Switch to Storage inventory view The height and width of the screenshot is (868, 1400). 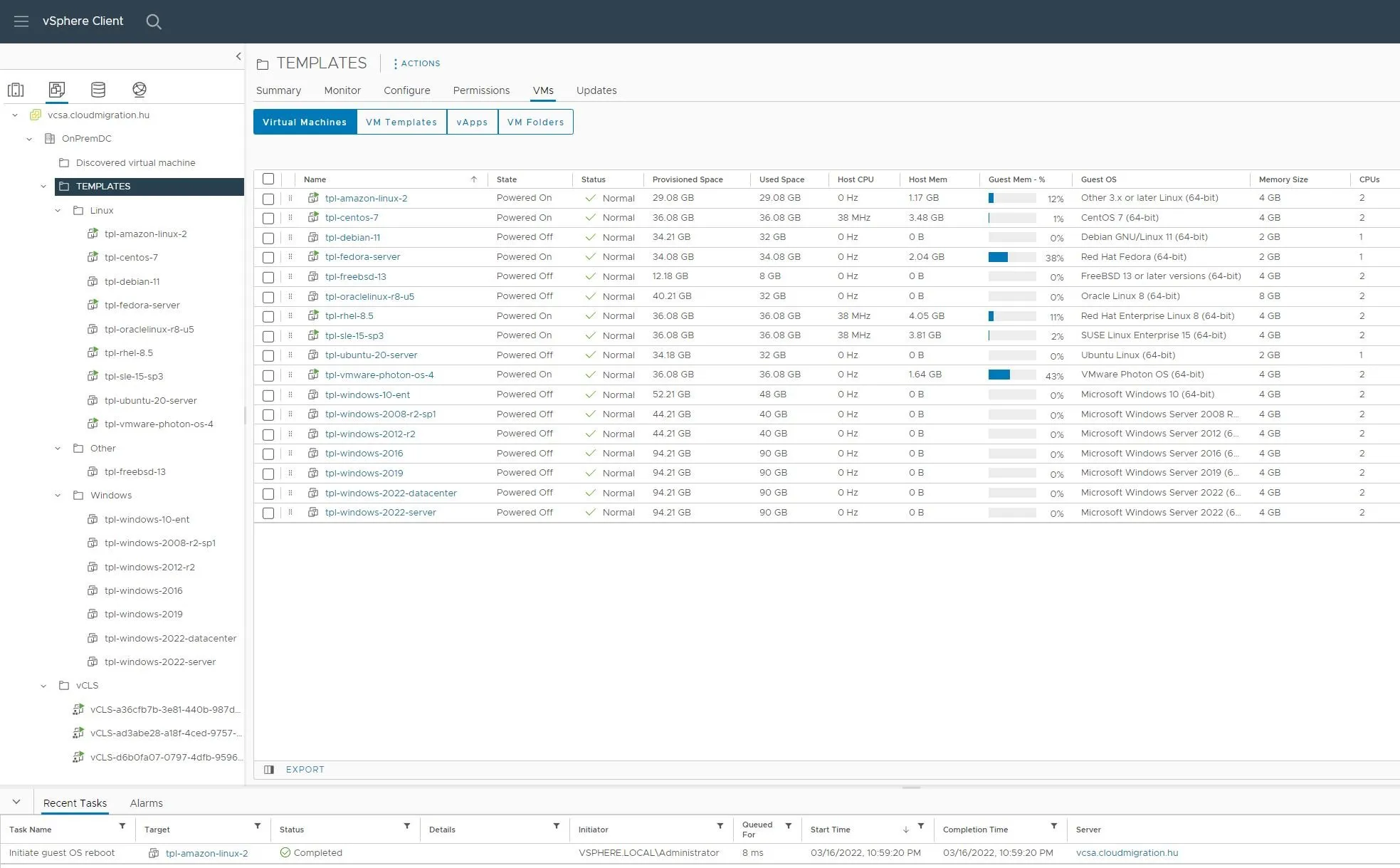click(x=98, y=90)
